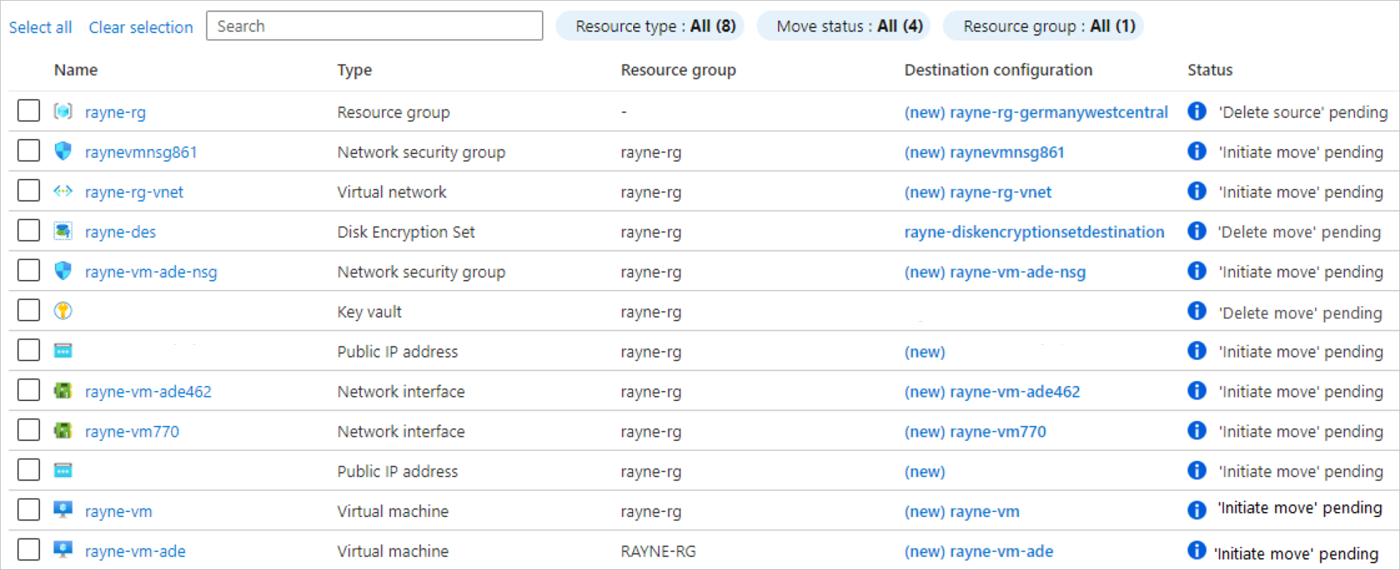
Task: Click info icon for rayne-rg status
Action: 1196,112
